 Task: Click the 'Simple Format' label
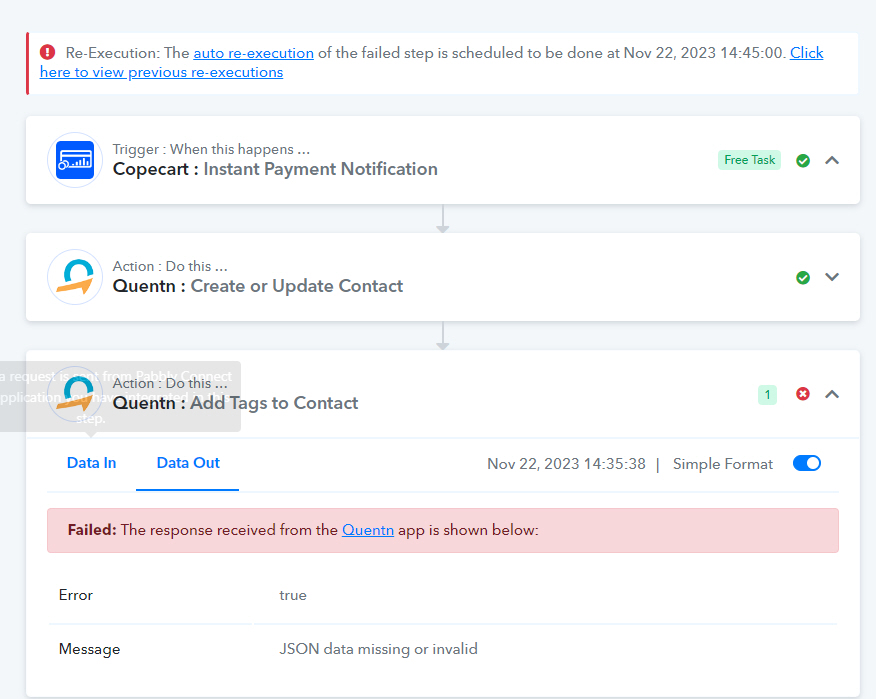(x=722, y=464)
